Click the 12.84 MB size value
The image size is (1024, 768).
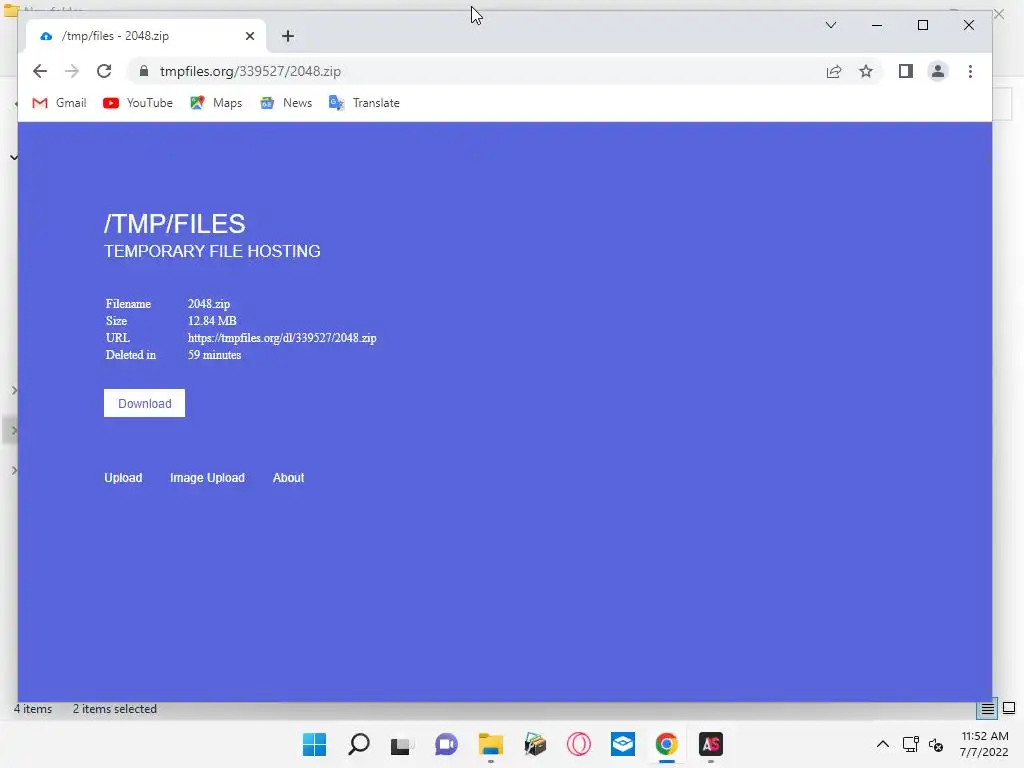pyautogui.click(x=212, y=321)
